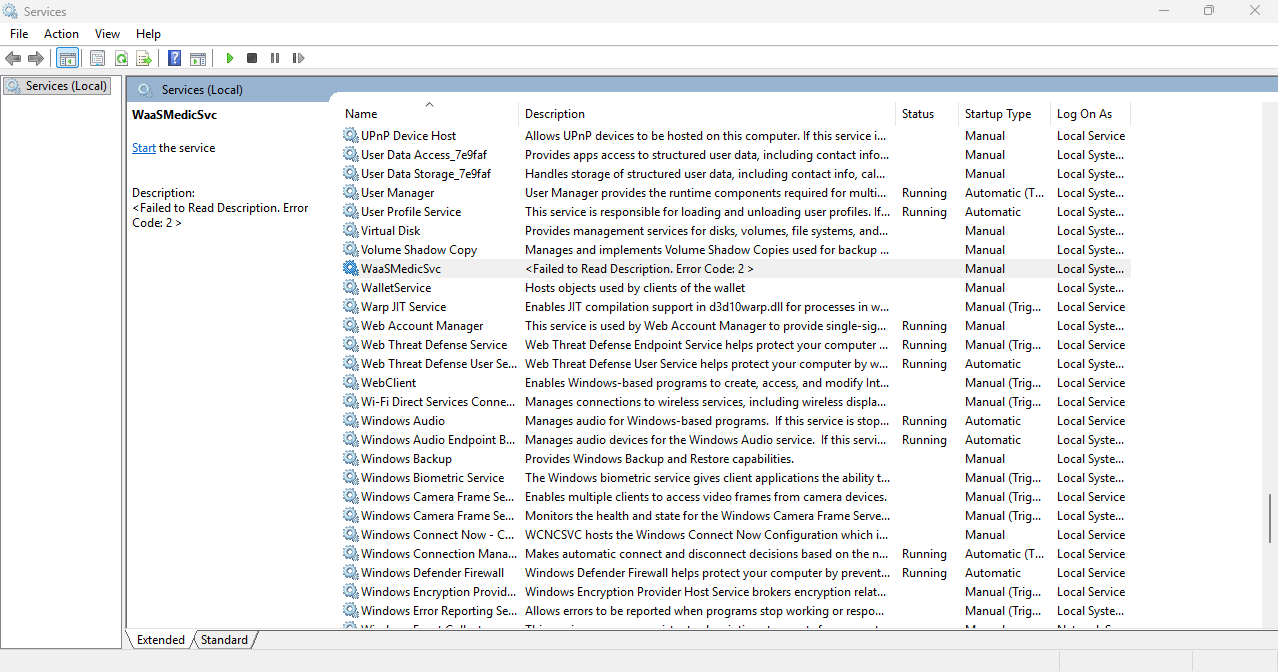Click the Stop Service square icon
Viewport: 1278px width, 672px height.
pos(252,58)
